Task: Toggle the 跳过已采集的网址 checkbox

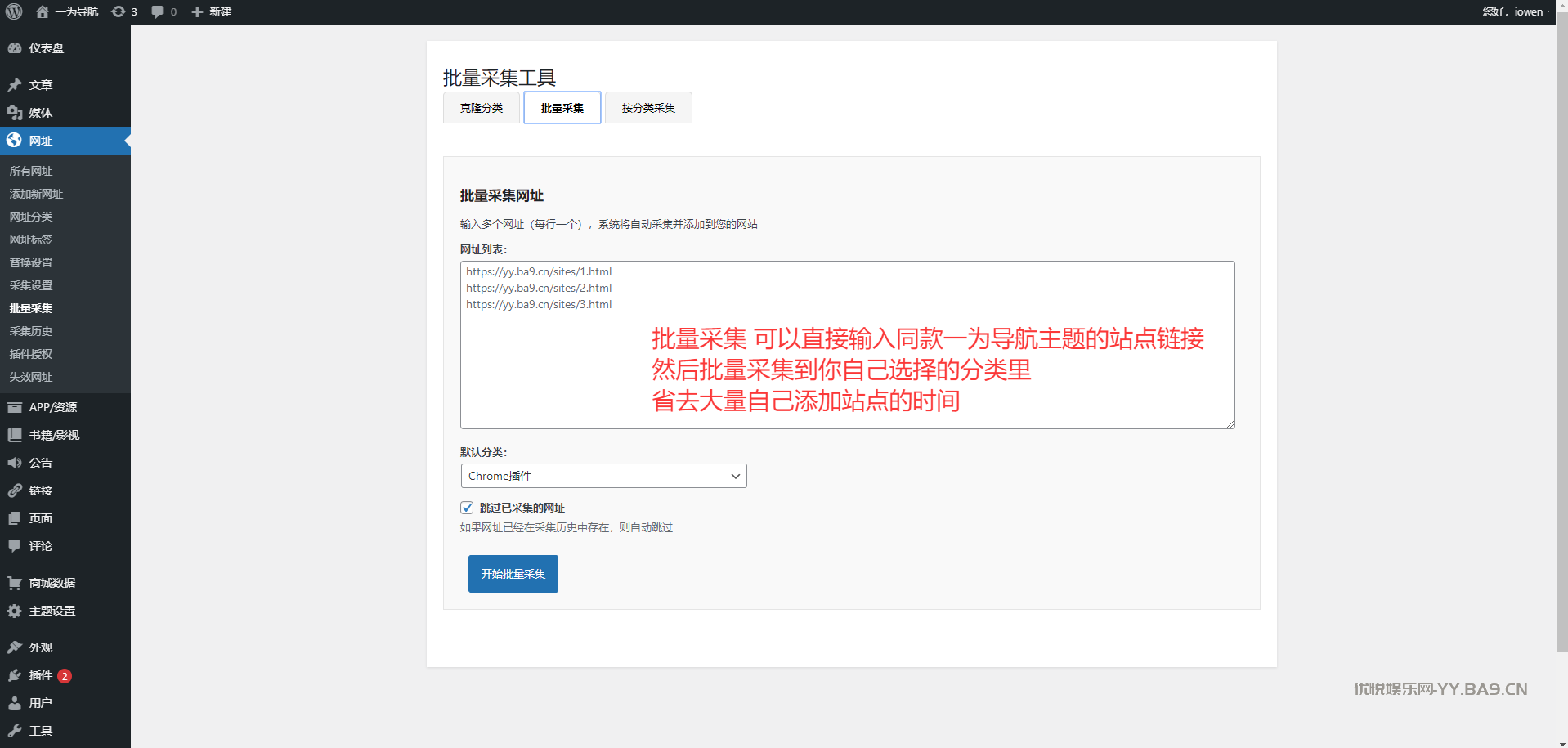Action: click(x=467, y=508)
